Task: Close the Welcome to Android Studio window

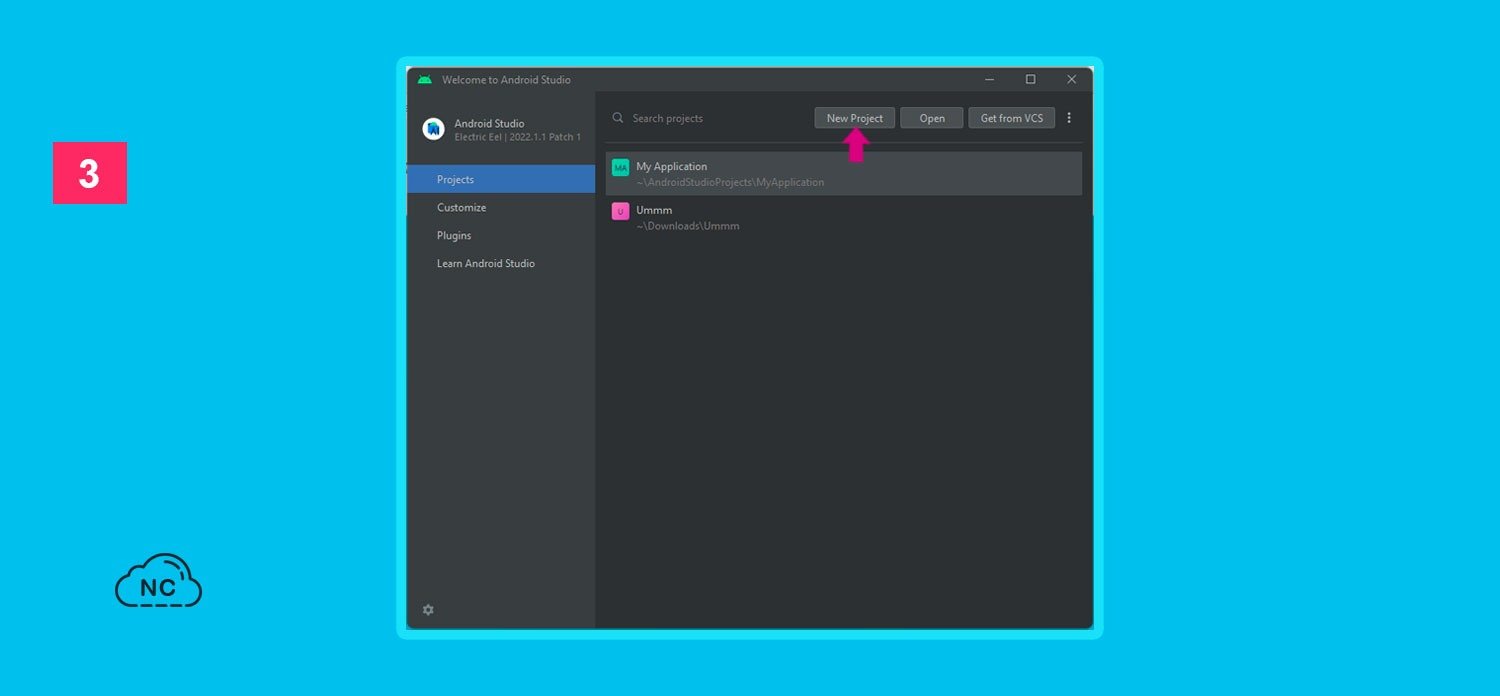Action: (x=1071, y=80)
